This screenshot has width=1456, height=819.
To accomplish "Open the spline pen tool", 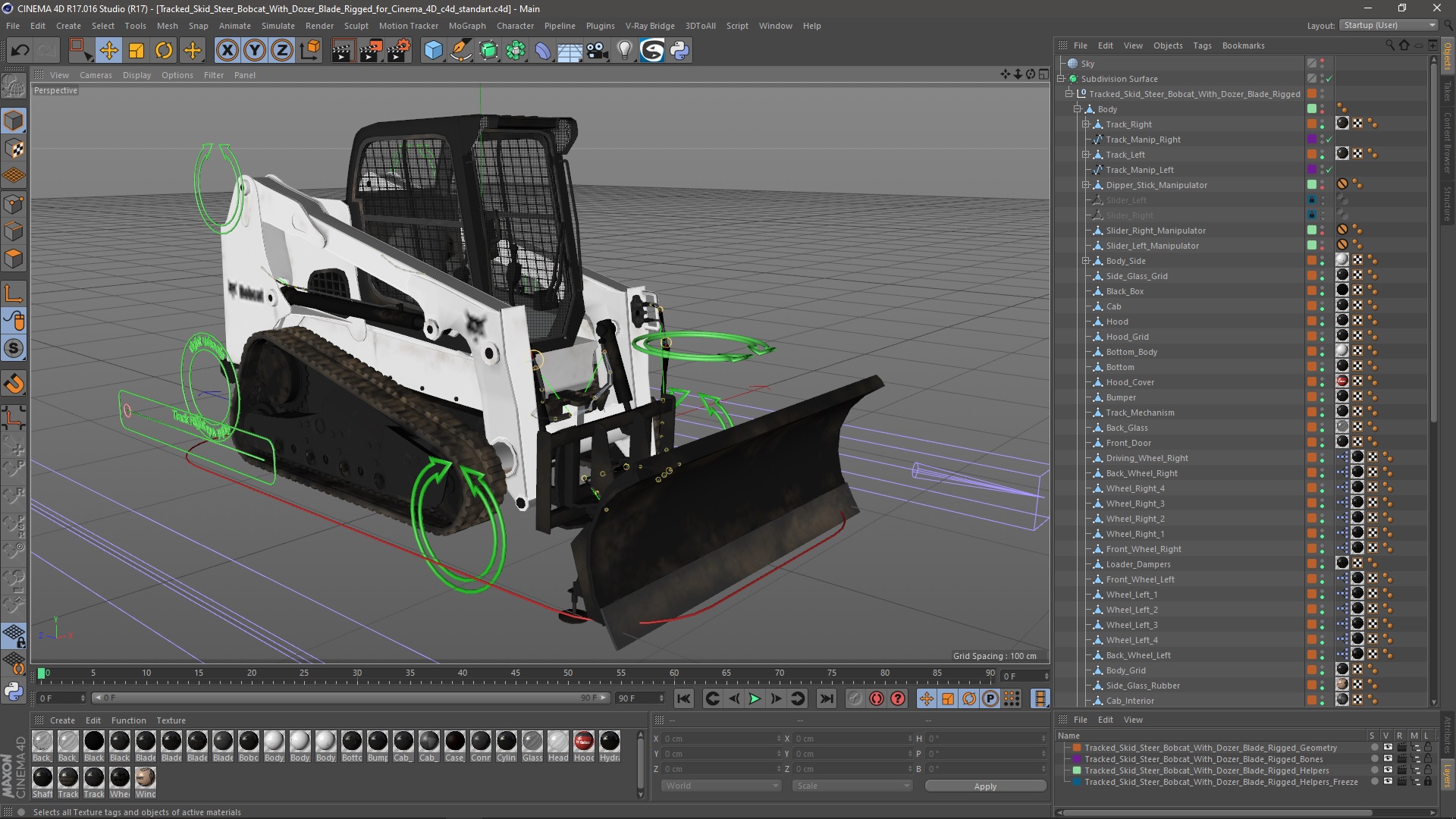I will pos(460,51).
